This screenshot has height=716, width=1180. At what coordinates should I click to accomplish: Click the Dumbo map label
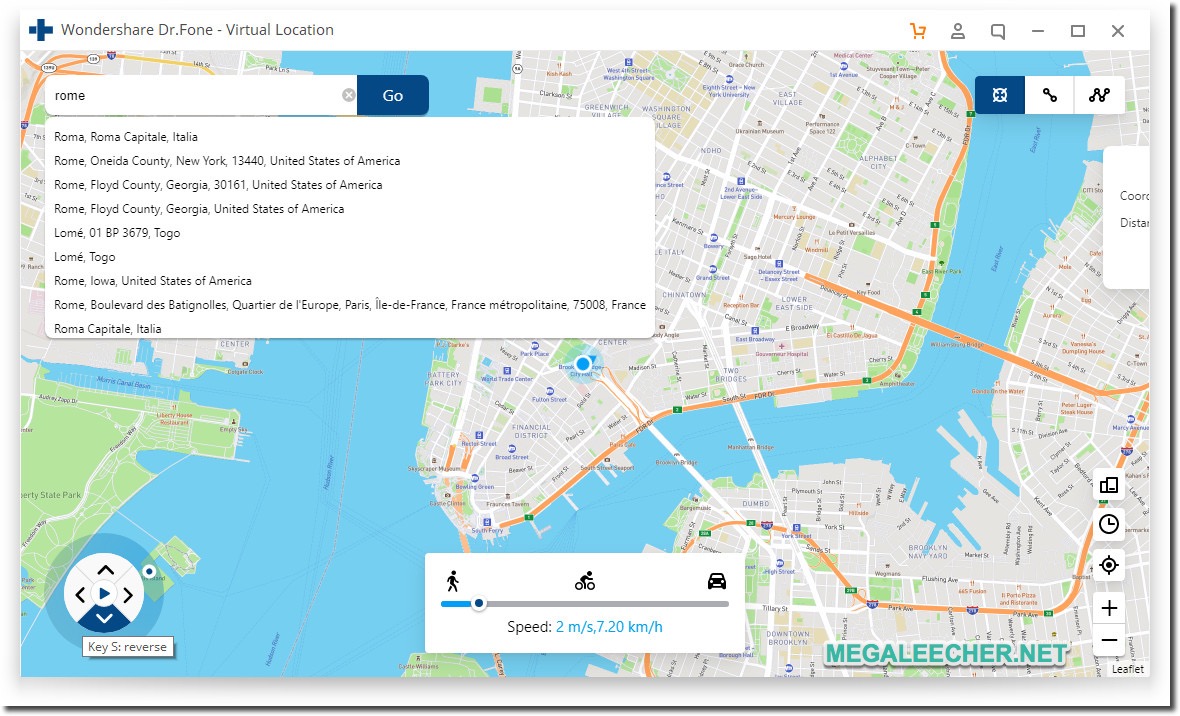point(756,504)
